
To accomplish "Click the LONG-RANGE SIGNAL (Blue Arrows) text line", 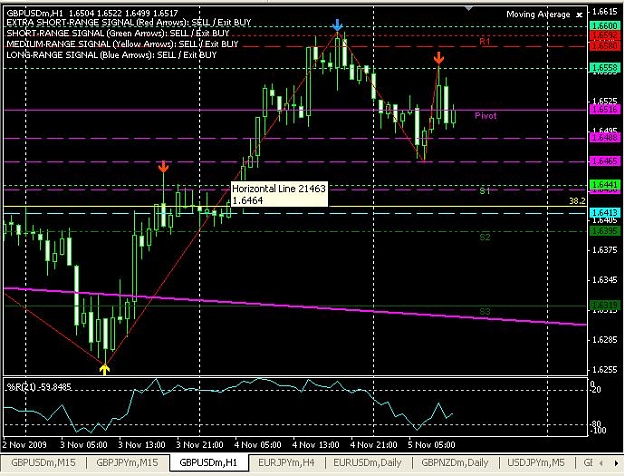I will click(112, 55).
